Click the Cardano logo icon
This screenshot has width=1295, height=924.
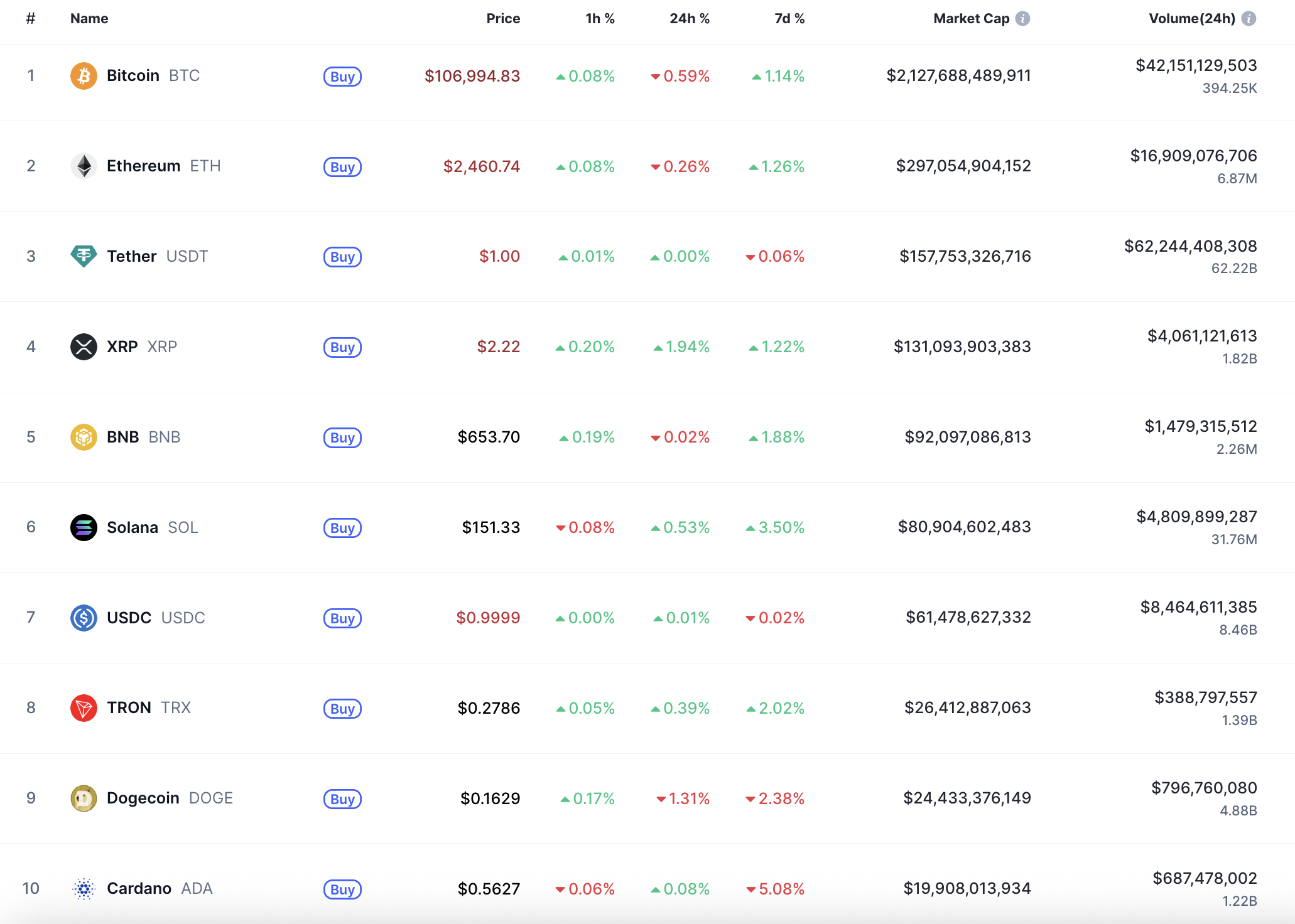tap(84, 889)
